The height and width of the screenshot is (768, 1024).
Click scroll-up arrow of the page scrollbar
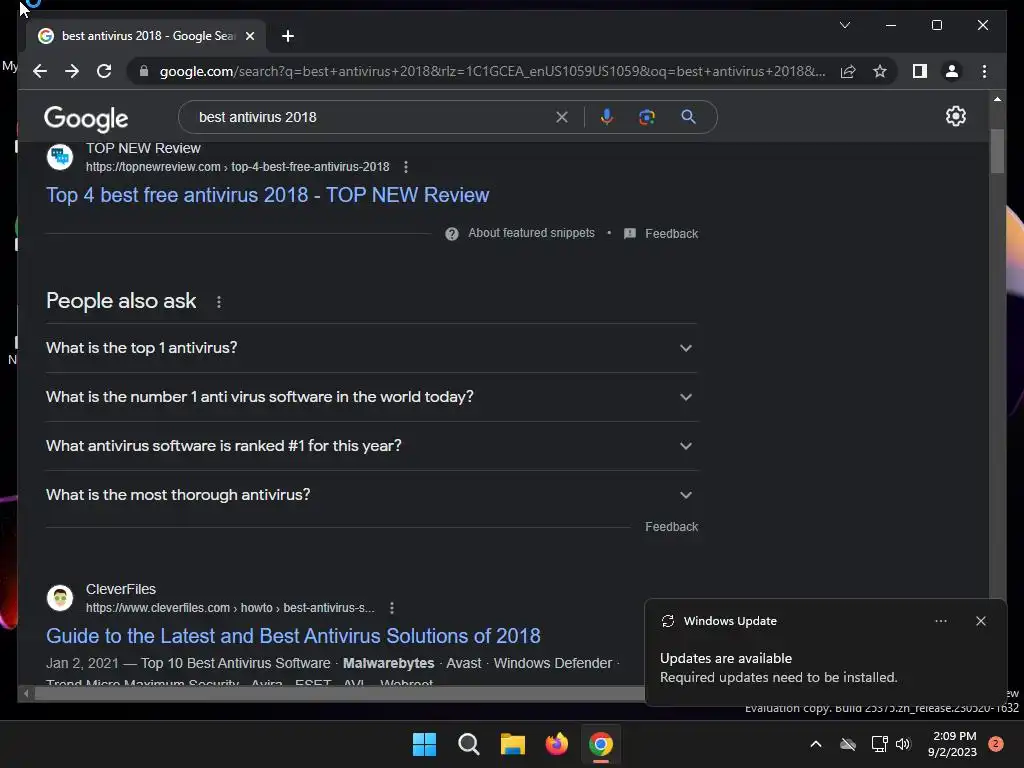click(997, 99)
